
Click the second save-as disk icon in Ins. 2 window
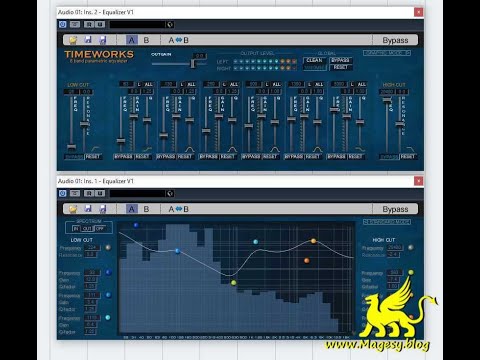pyautogui.click(x=103, y=40)
